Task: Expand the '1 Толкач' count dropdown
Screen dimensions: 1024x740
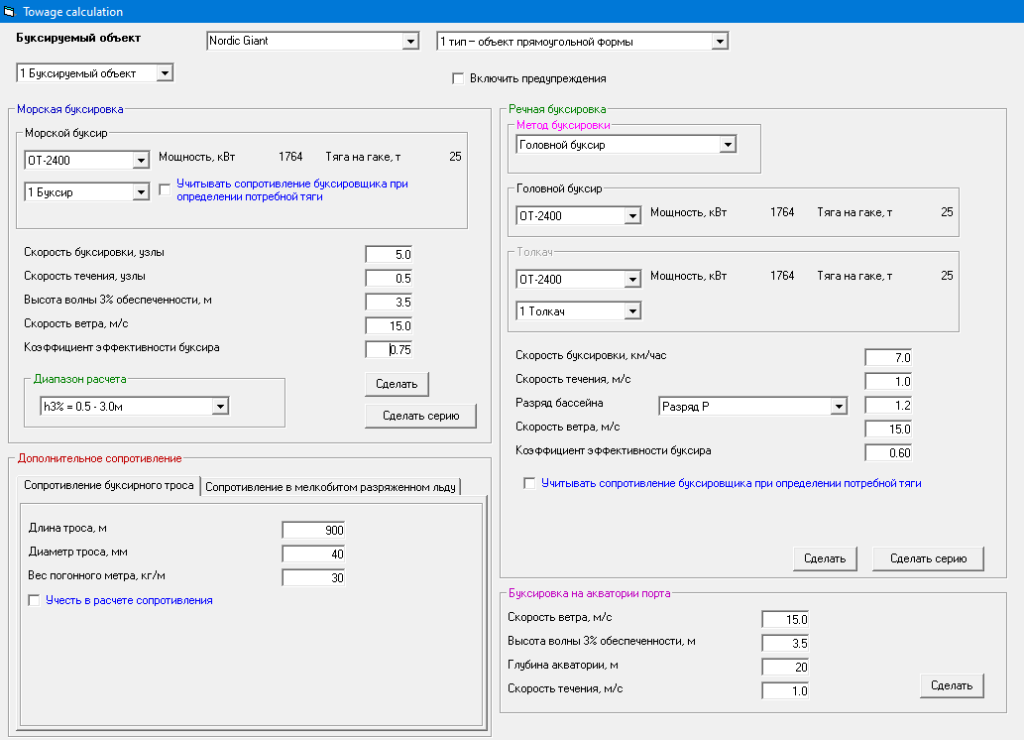Action: (x=632, y=311)
